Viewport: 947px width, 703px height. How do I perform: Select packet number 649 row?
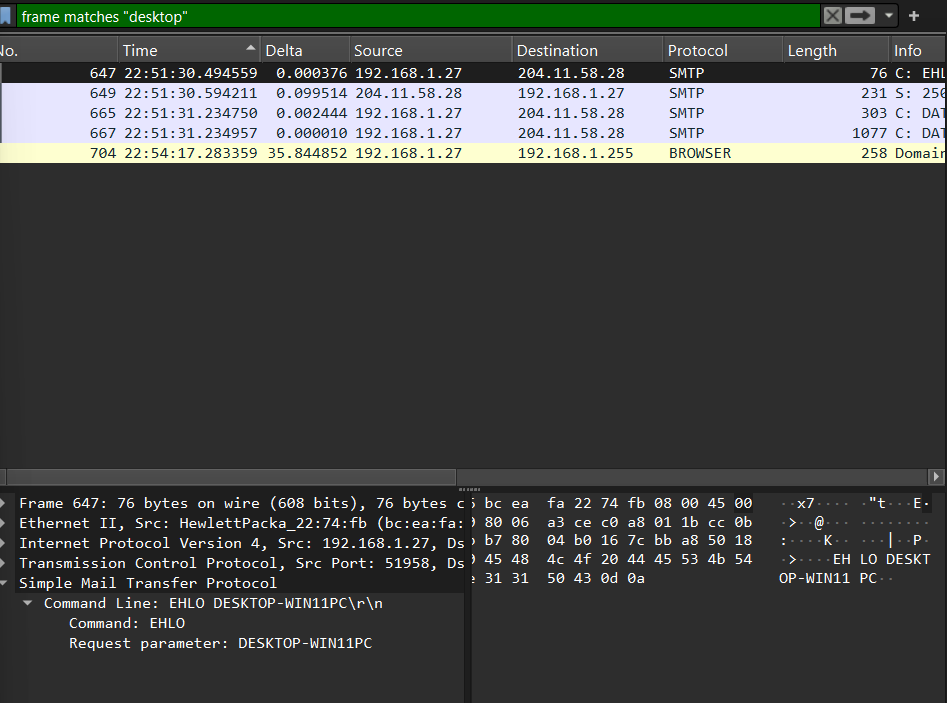(474, 93)
